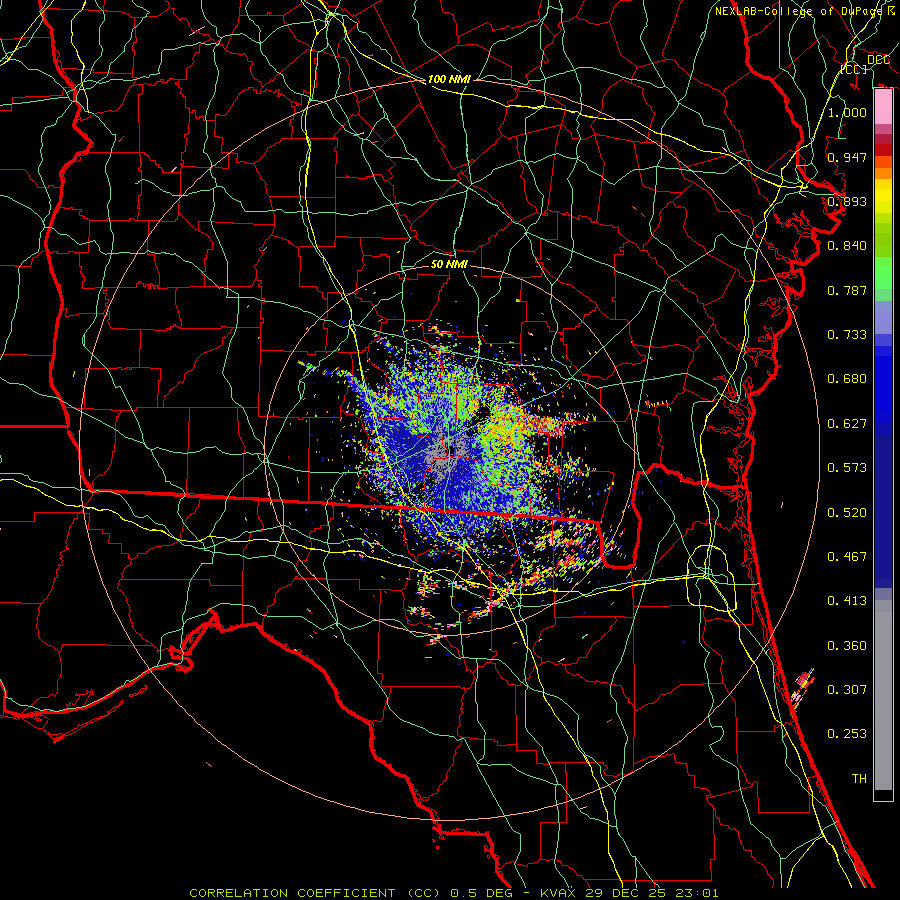Click the 0.413 legend value
The width and height of the screenshot is (900, 900).
pyautogui.click(x=847, y=601)
